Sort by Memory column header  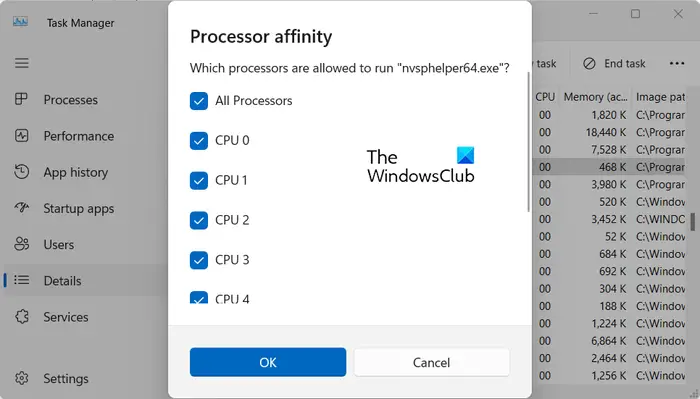tap(595, 97)
